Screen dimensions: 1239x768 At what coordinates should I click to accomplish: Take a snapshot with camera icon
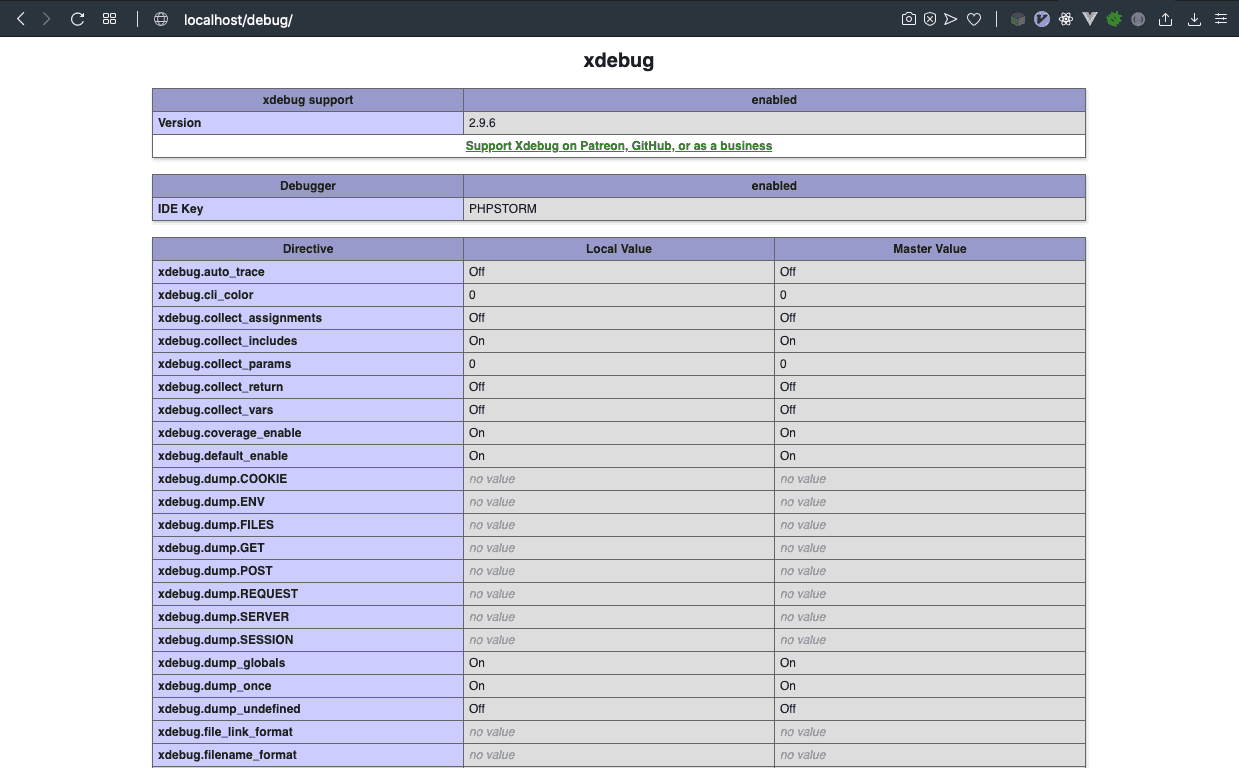[908, 19]
